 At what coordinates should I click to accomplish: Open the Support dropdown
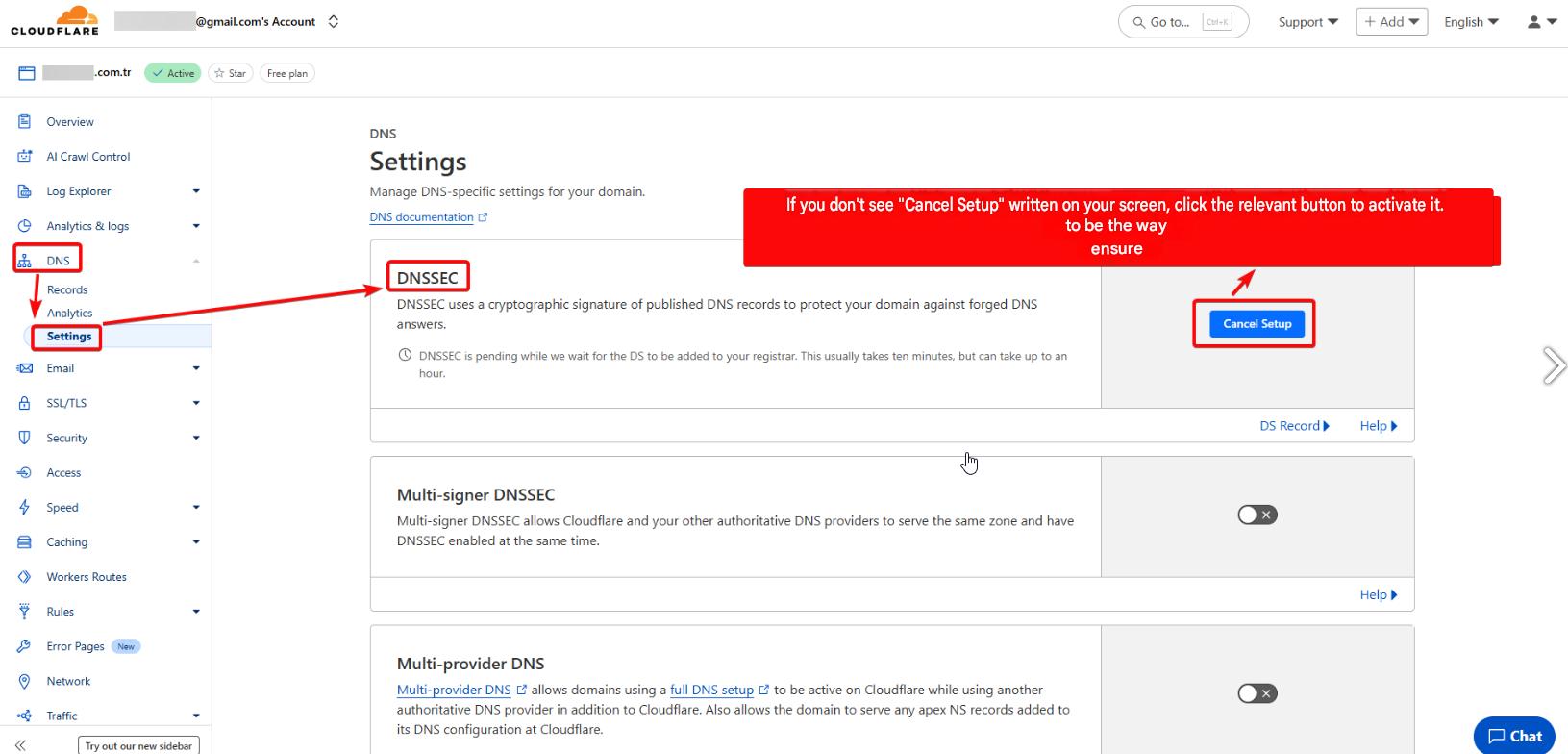pos(1307,22)
